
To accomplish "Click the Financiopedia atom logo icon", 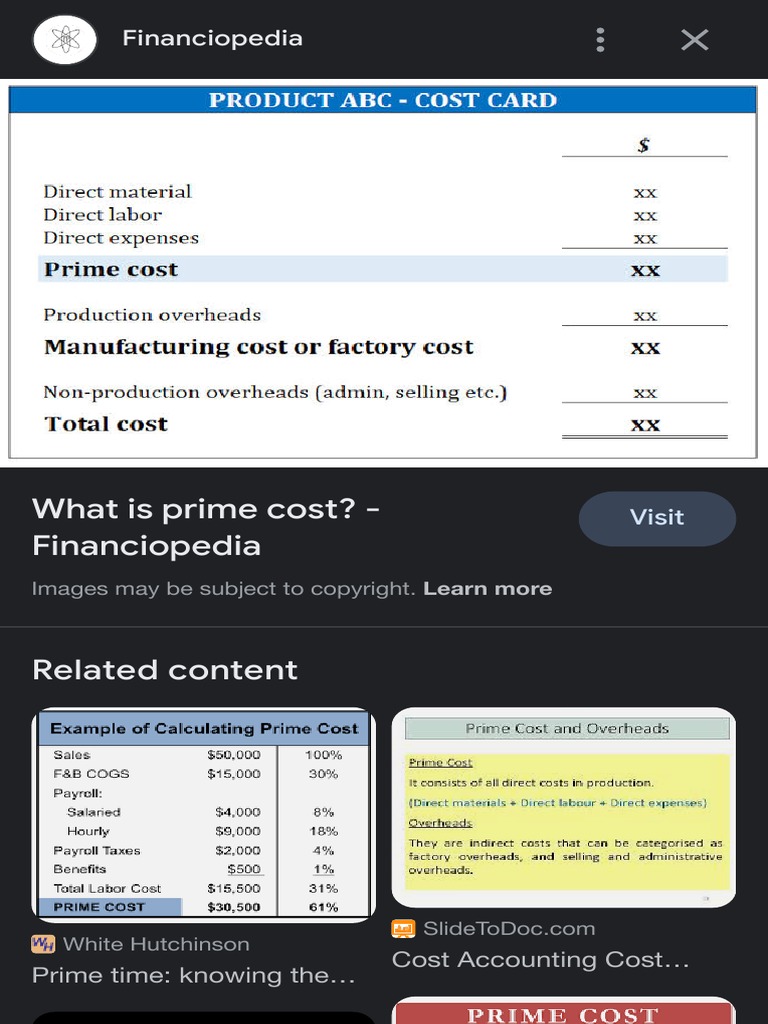I will tap(65, 40).
